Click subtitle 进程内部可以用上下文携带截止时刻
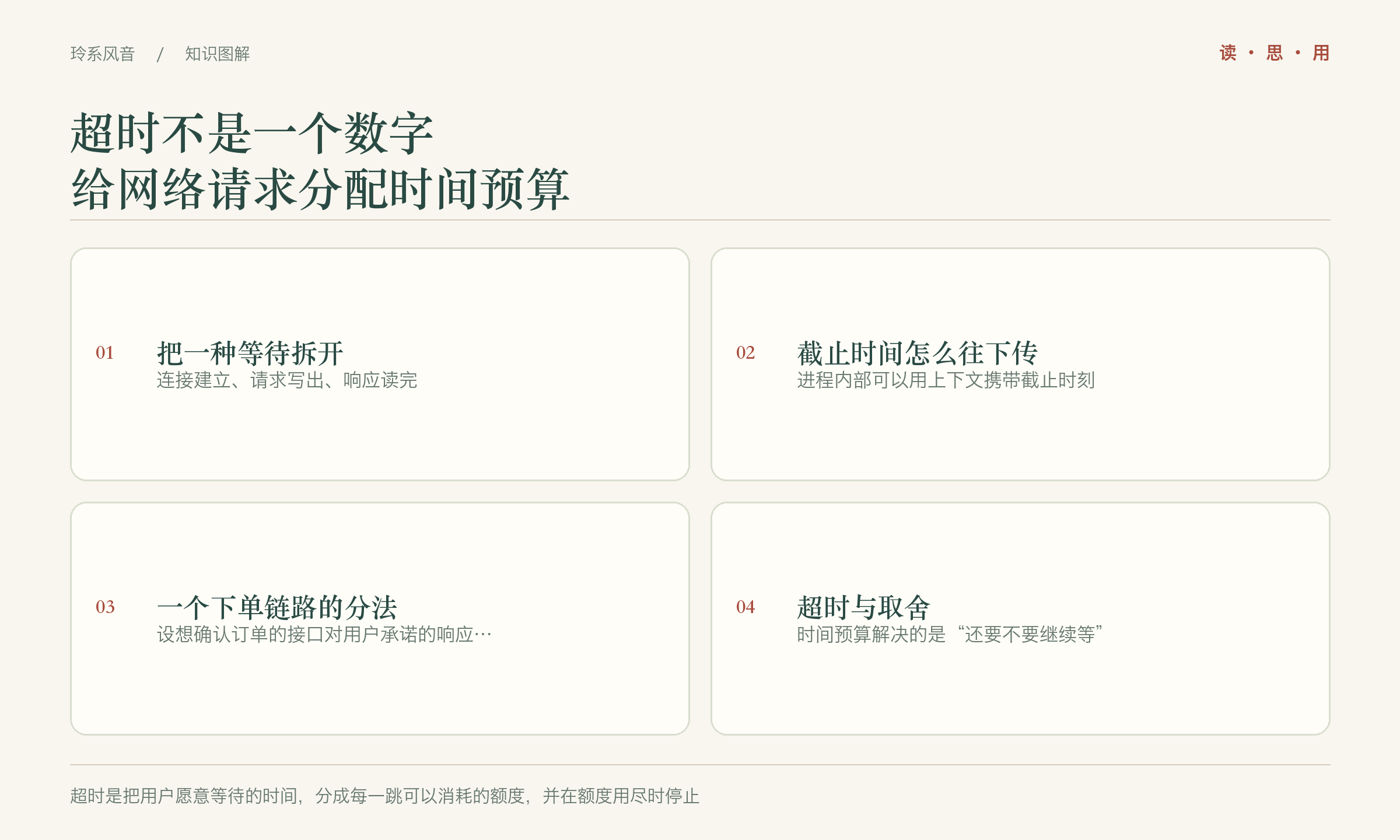 tap(946, 380)
